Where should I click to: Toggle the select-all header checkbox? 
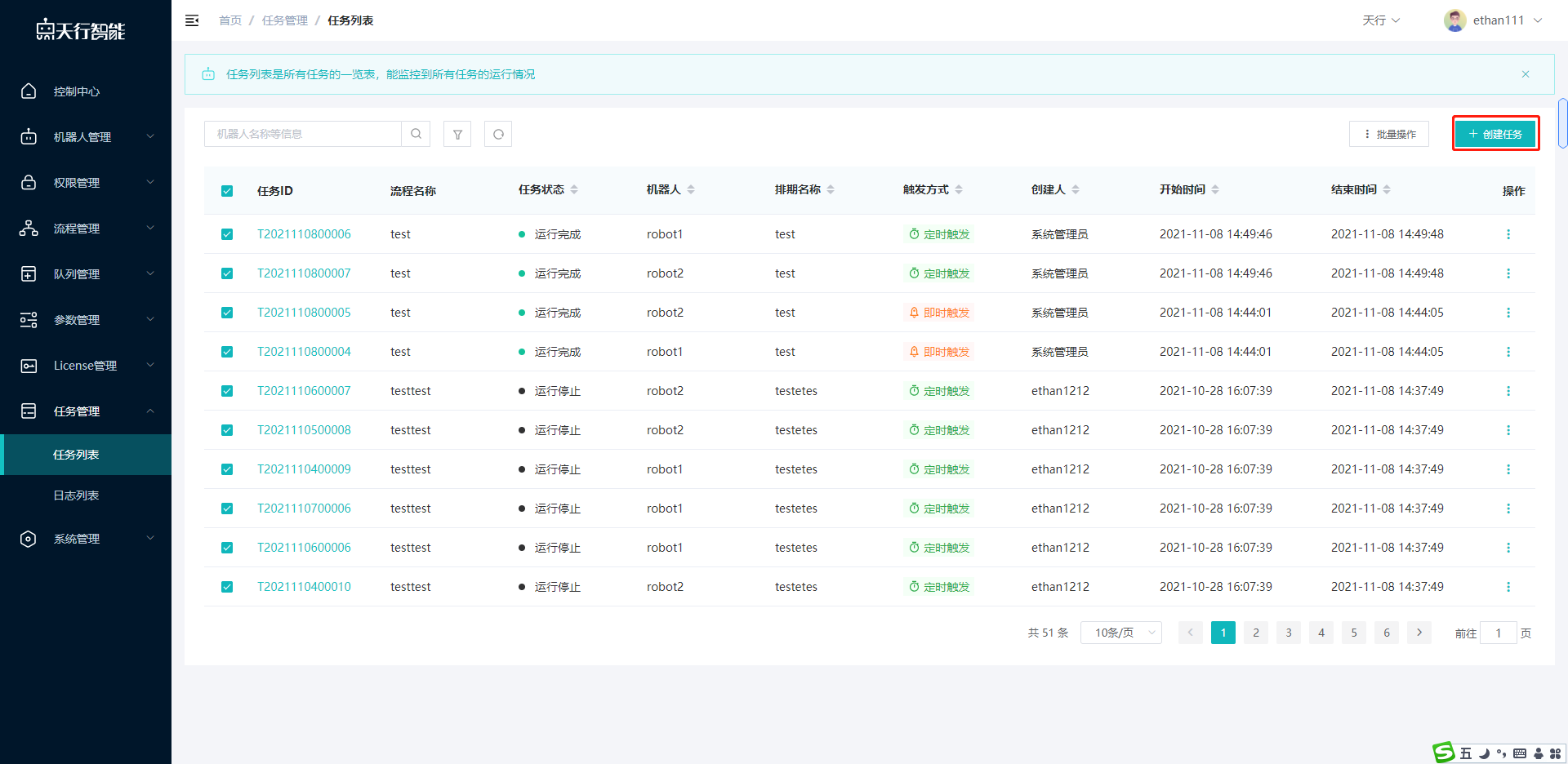pyautogui.click(x=227, y=191)
